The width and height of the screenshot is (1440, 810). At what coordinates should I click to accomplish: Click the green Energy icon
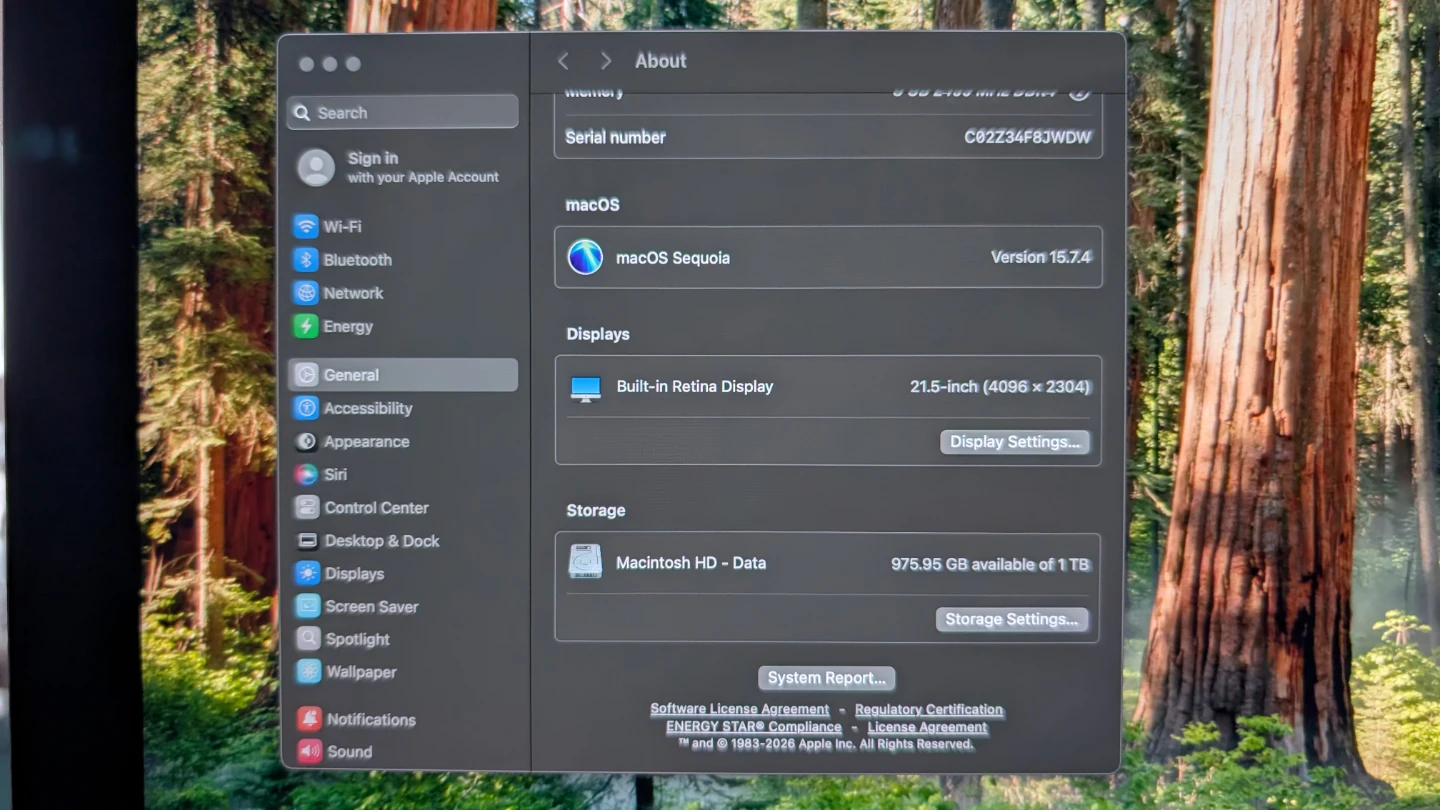(x=306, y=326)
